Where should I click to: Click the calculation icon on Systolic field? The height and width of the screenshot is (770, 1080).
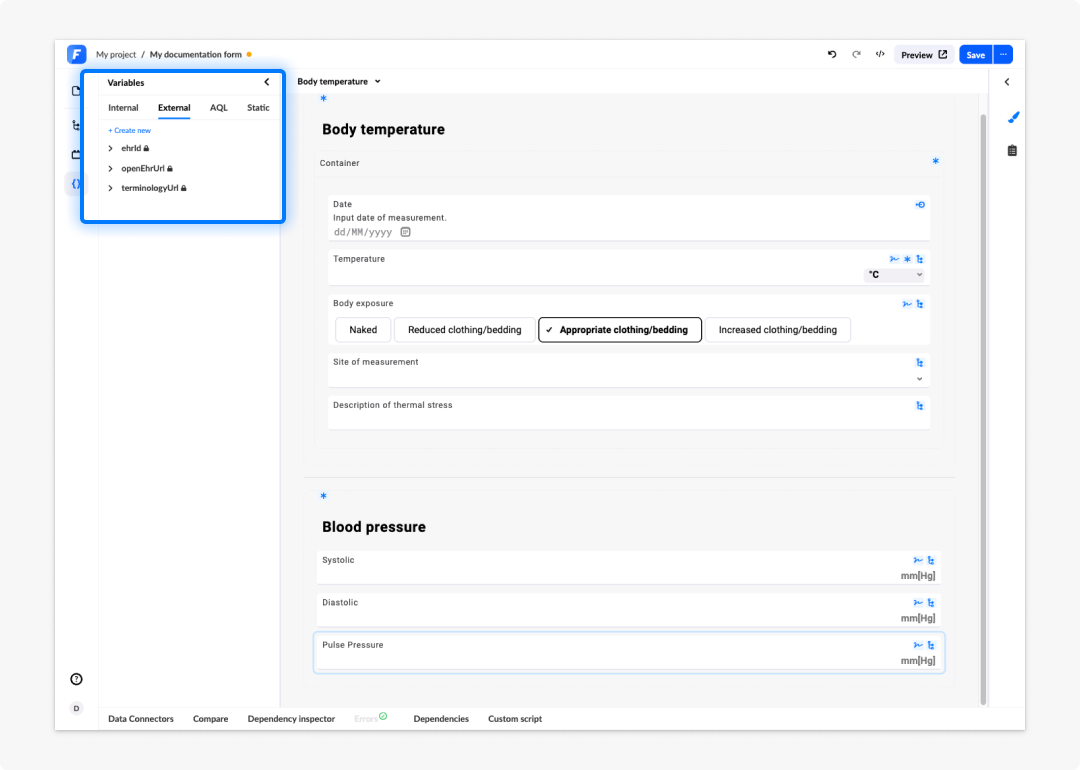[x=917, y=560]
